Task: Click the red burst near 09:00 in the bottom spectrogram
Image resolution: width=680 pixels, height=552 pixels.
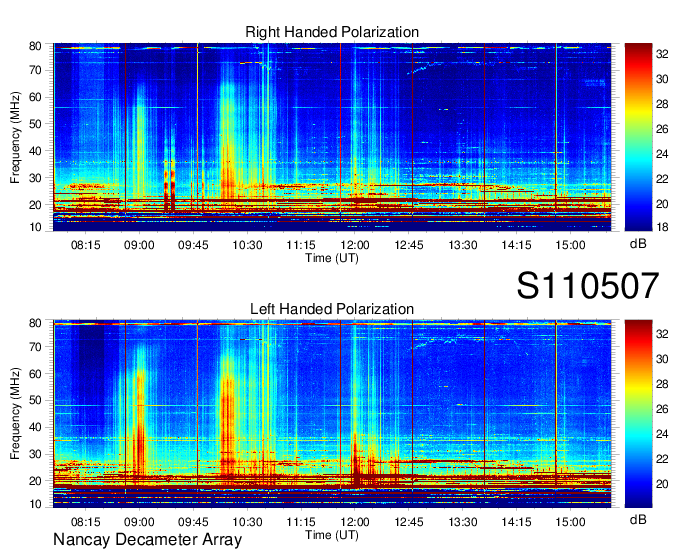Action: [x=140, y=423]
